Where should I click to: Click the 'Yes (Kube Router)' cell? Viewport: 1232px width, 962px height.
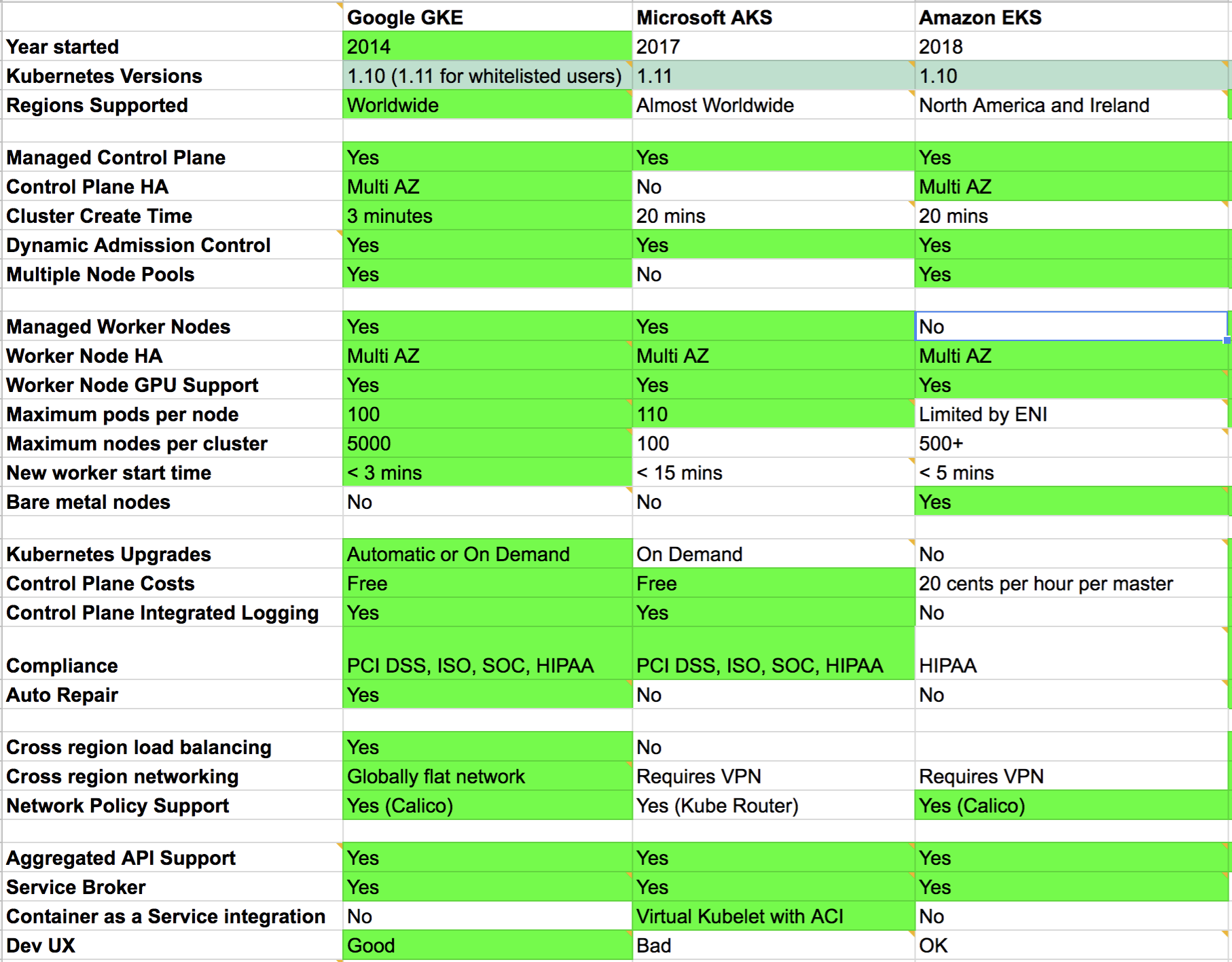tap(773, 805)
